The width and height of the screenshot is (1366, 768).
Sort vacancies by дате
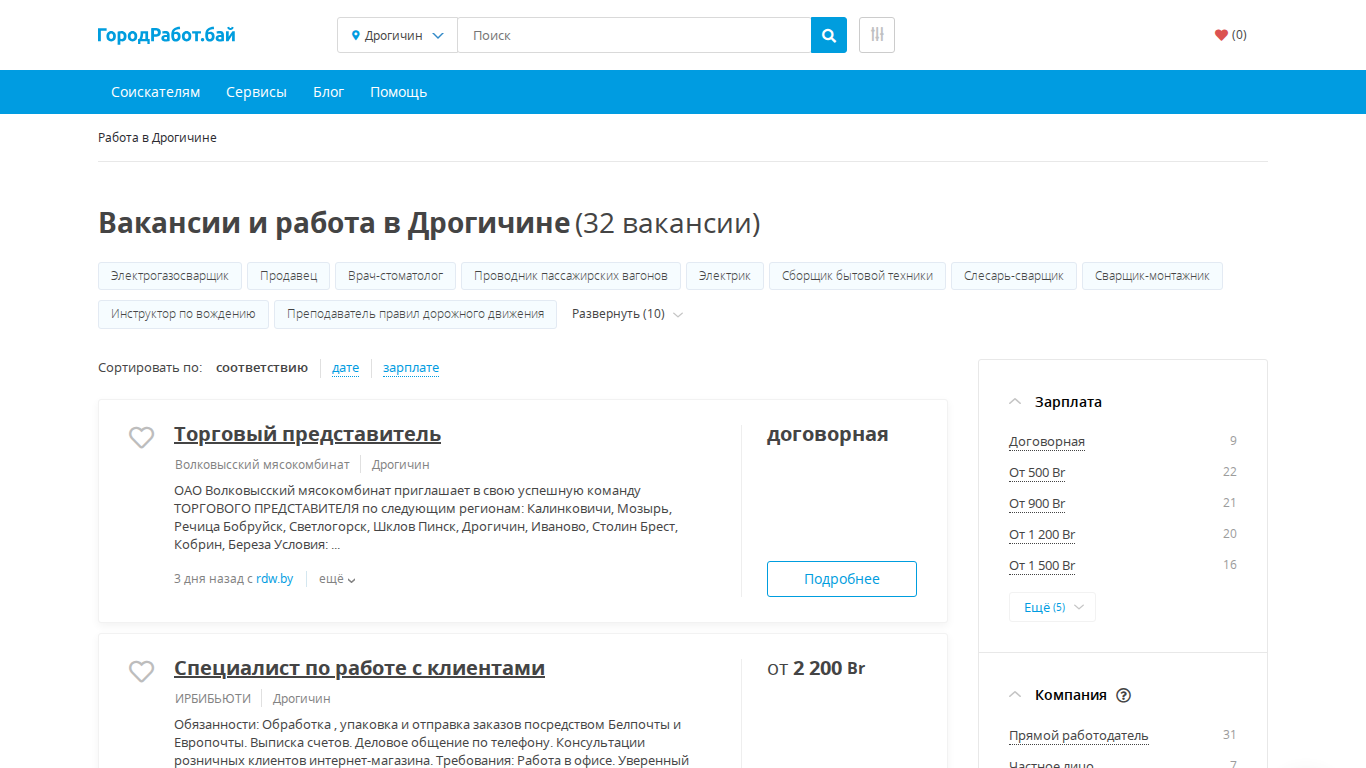click(345, 368)
